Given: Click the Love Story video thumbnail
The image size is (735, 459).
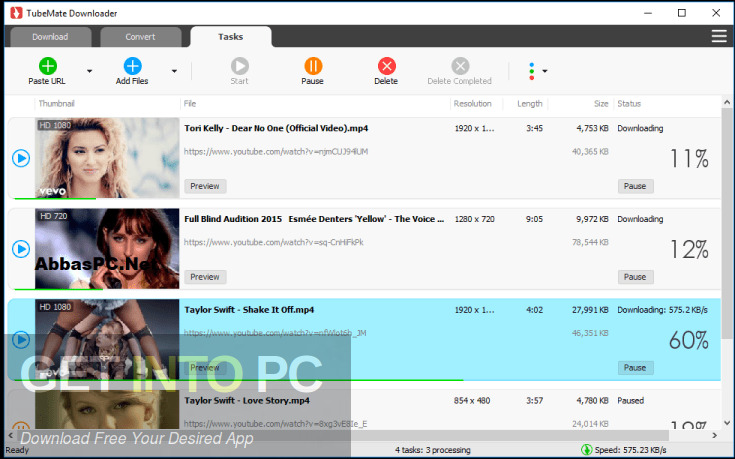Looking at the screenshot, I should click(x=107, y=409).
